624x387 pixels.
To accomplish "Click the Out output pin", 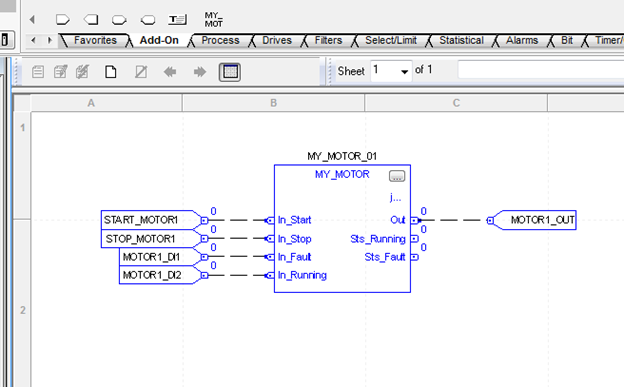I will click(x=415, y=220).
